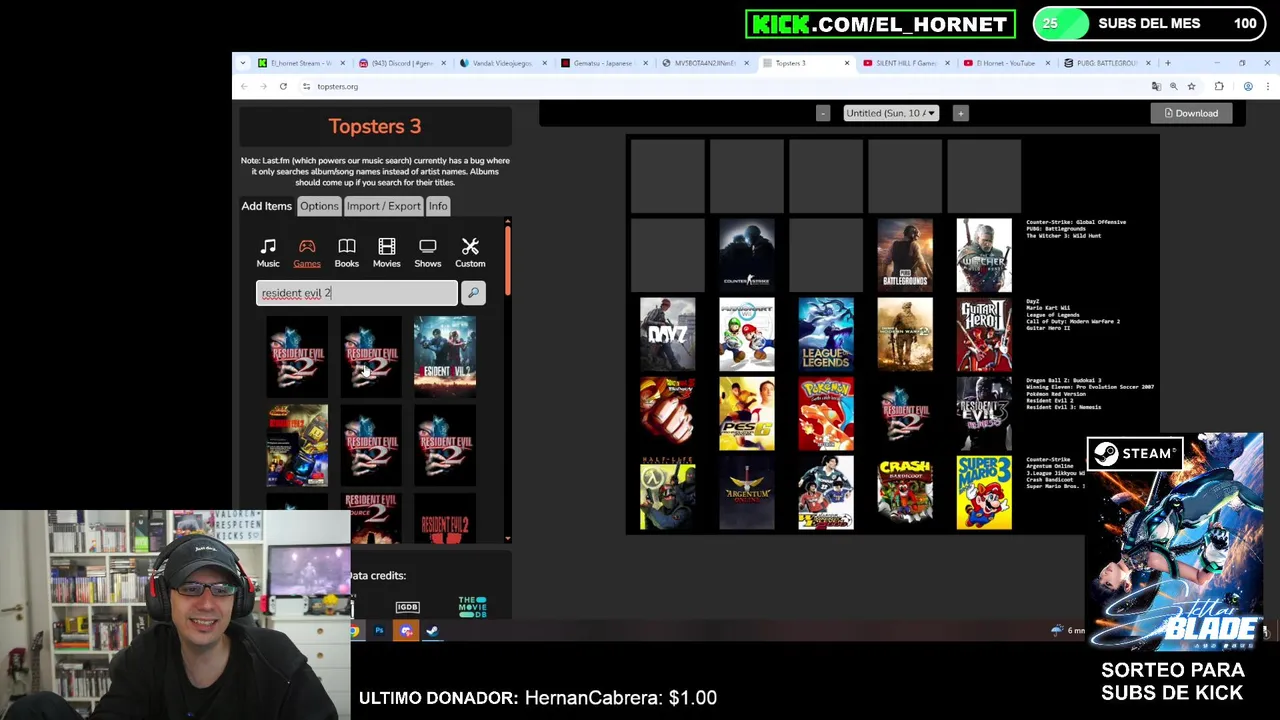Select first Resident Evil 2 search result

click(x=297, y=355)
